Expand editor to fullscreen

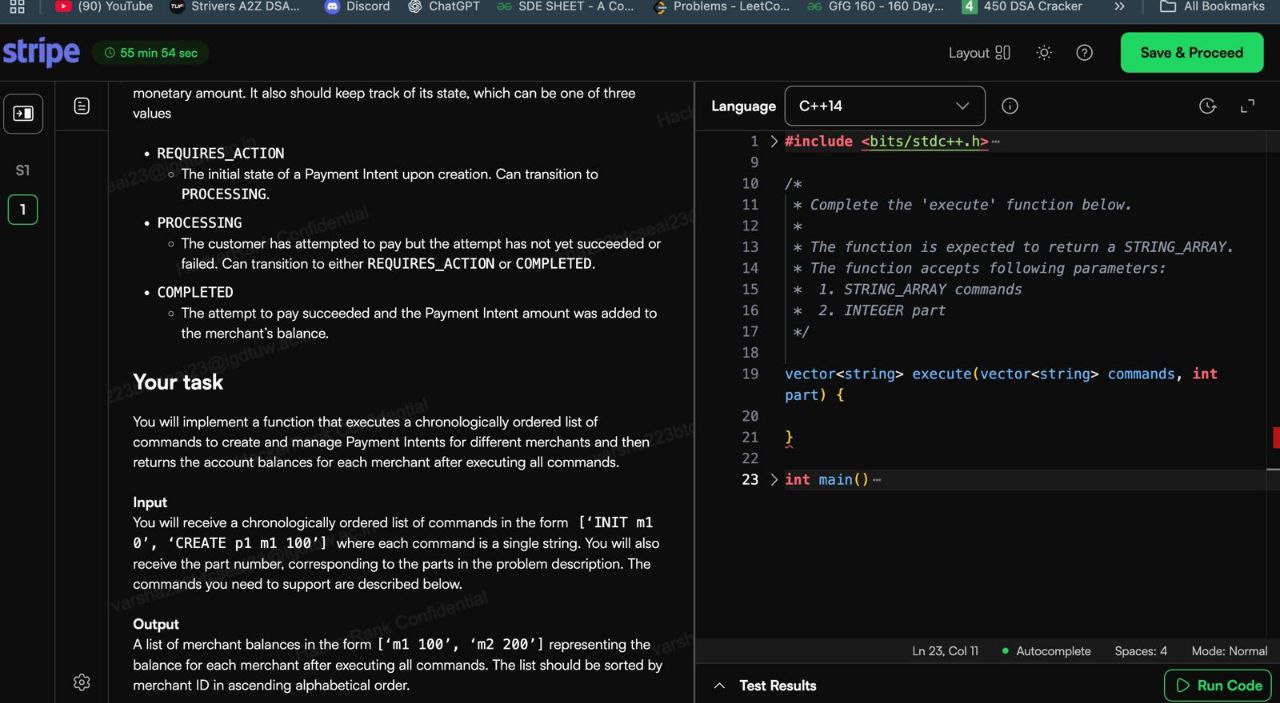(x=1247, y=106)
